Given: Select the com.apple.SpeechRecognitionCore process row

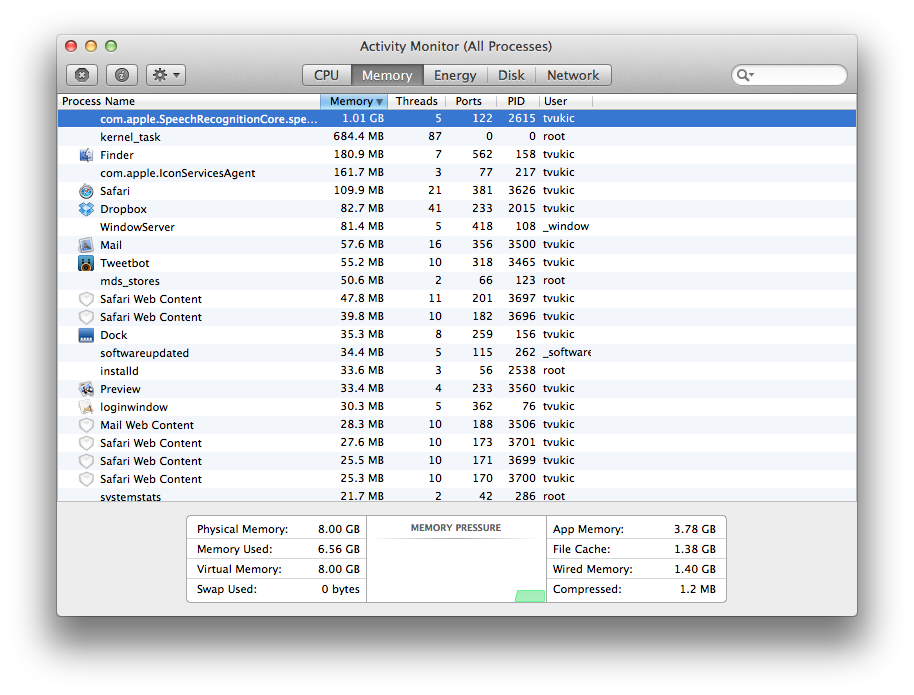Looking at the screenshot, I should point(457,118).
